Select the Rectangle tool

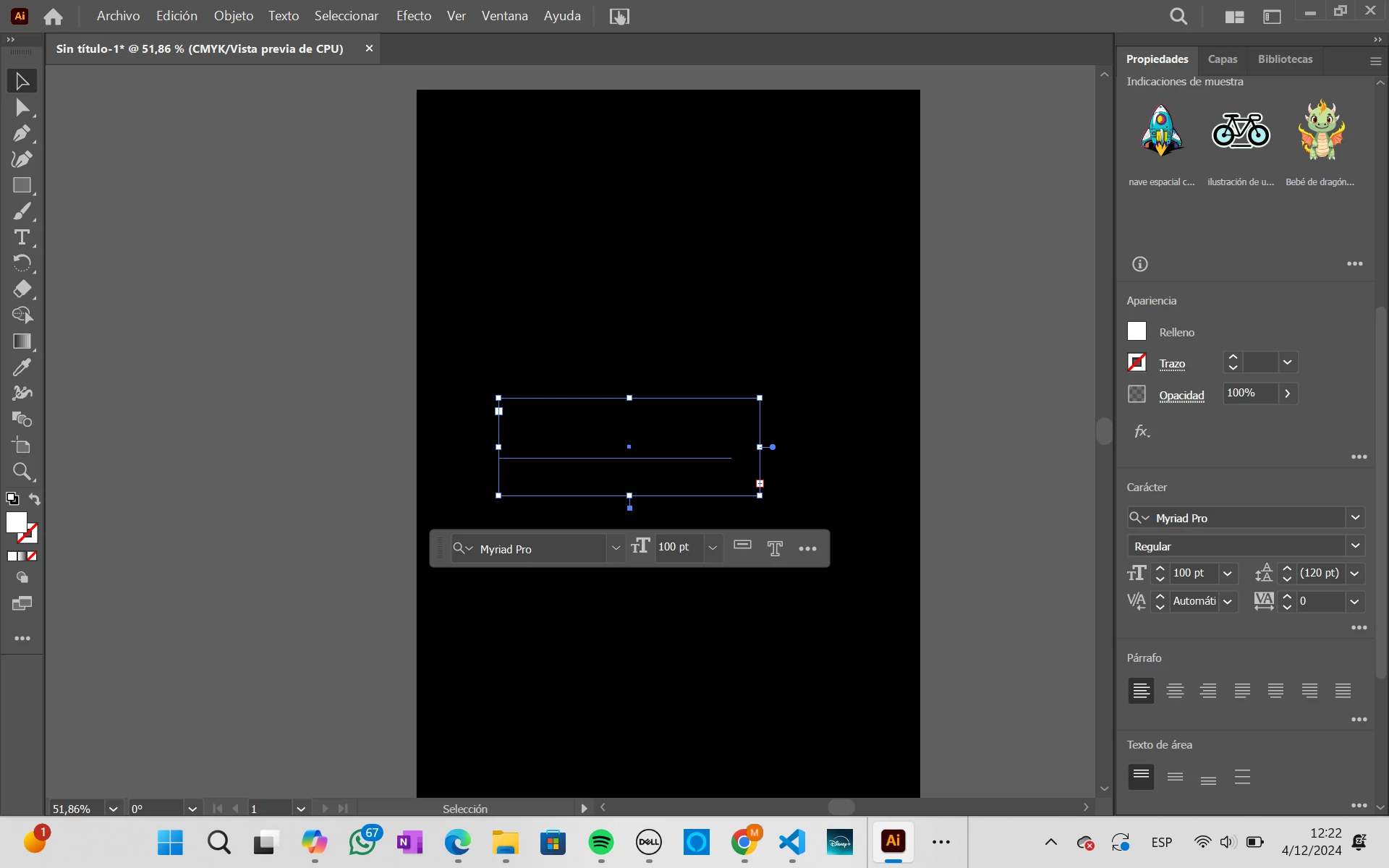click(x=22, y=186)
